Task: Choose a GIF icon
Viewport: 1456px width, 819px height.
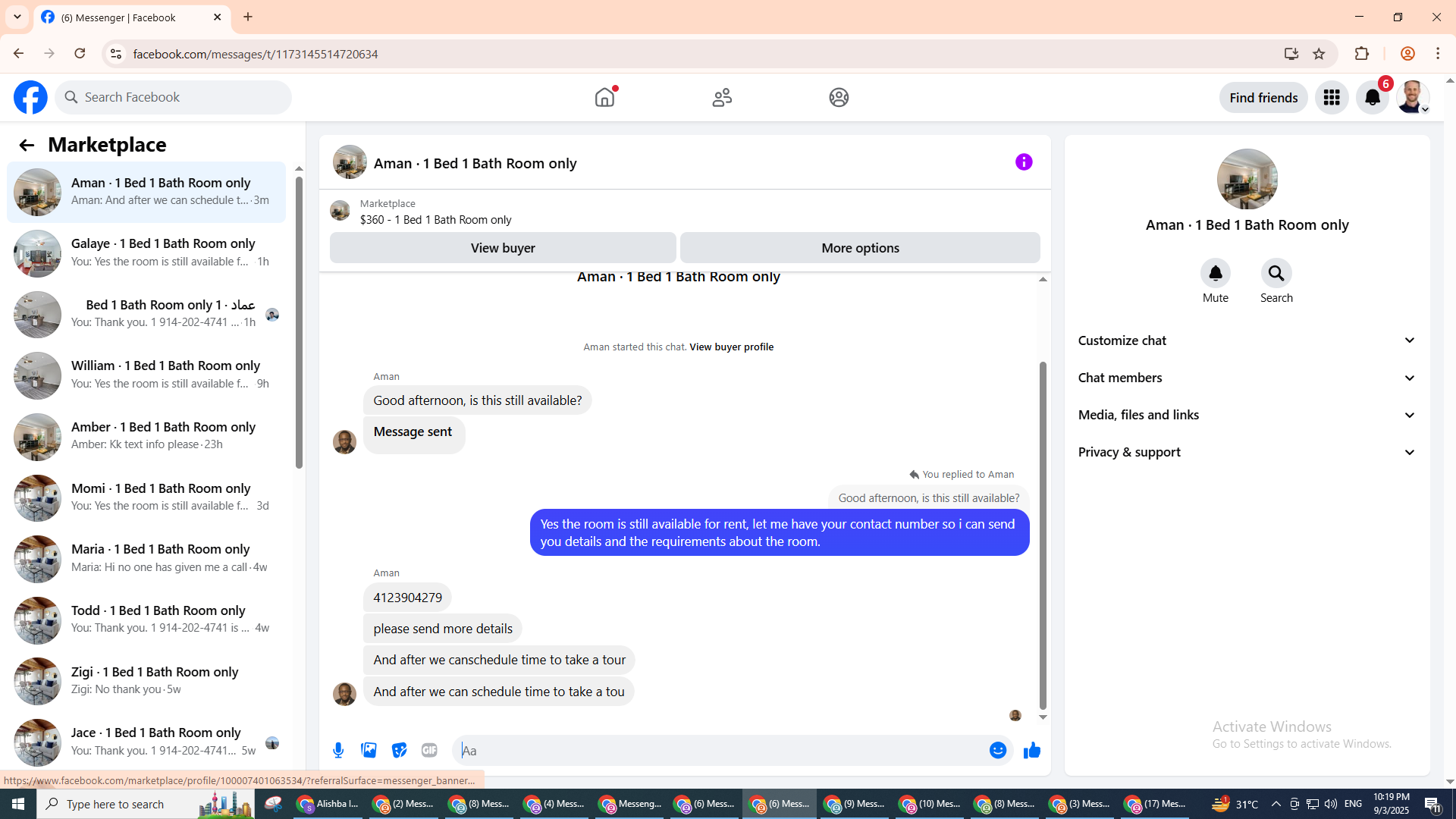Action: pyautogui.click(x=429, y=750)
